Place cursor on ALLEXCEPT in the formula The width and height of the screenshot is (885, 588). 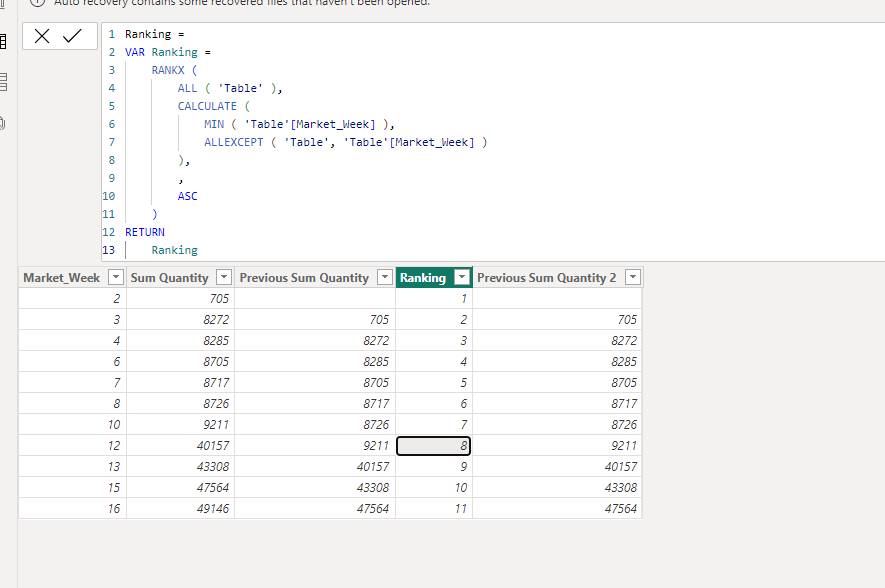(234, 142)
